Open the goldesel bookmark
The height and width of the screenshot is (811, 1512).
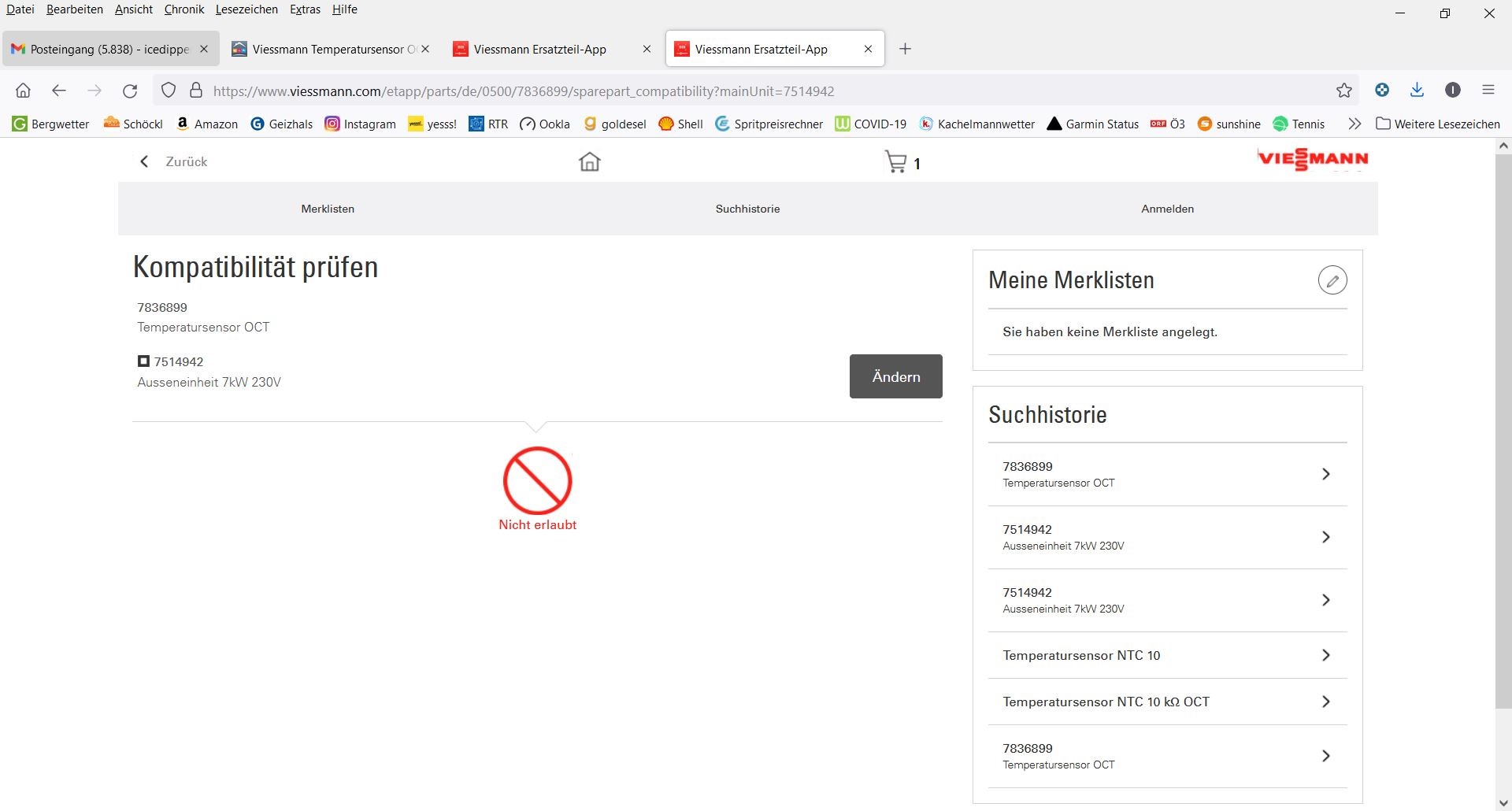(615, 124)
